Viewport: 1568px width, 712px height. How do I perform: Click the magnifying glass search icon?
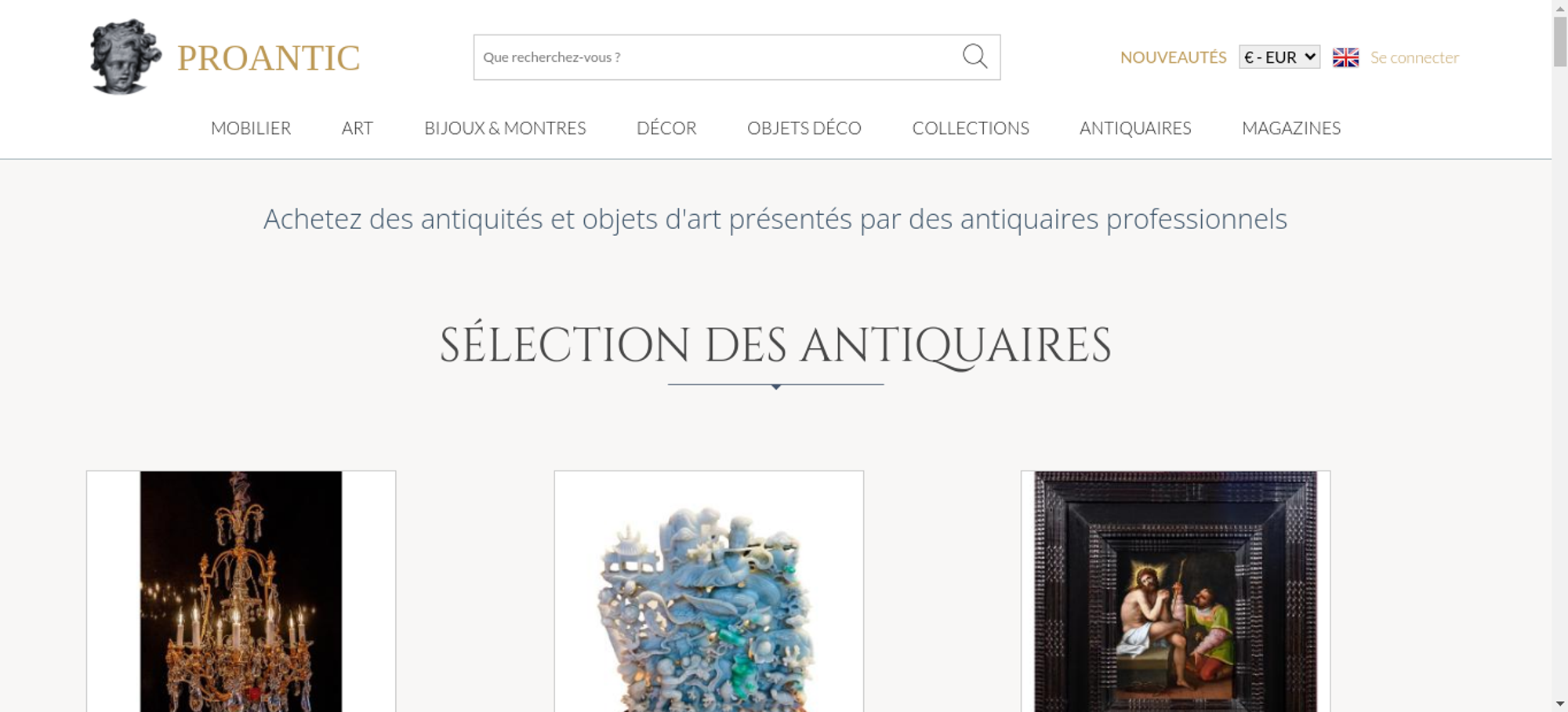(x=975, y=56)
